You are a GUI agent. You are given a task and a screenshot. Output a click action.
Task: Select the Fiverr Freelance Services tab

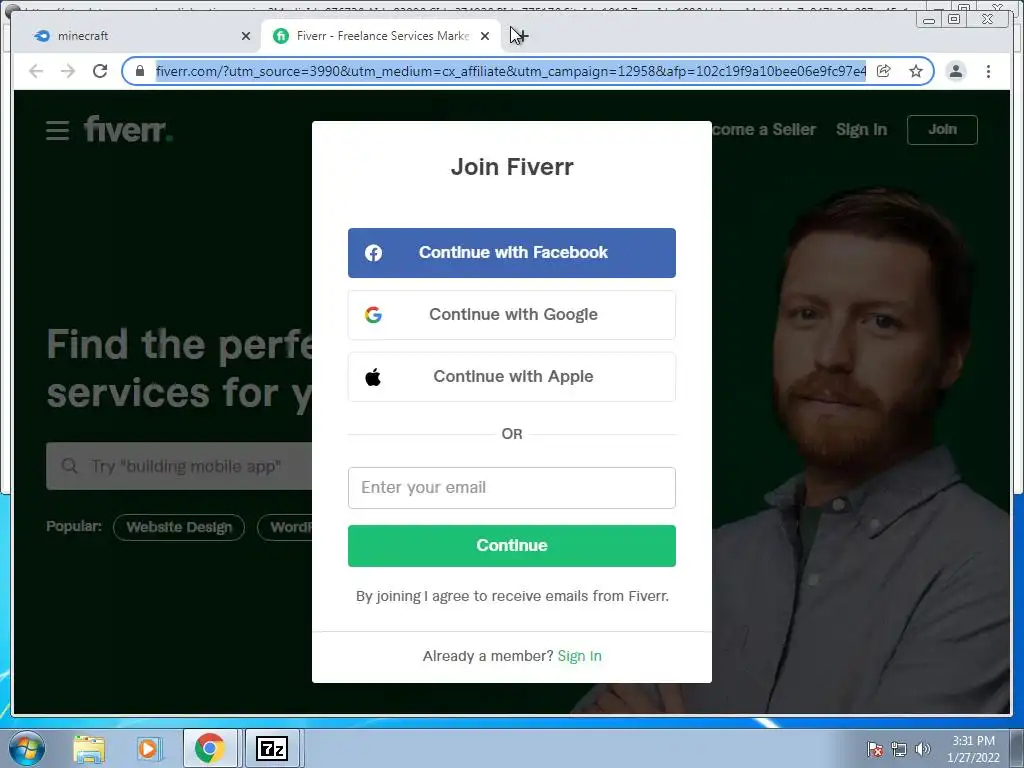(x=379, y=36)
